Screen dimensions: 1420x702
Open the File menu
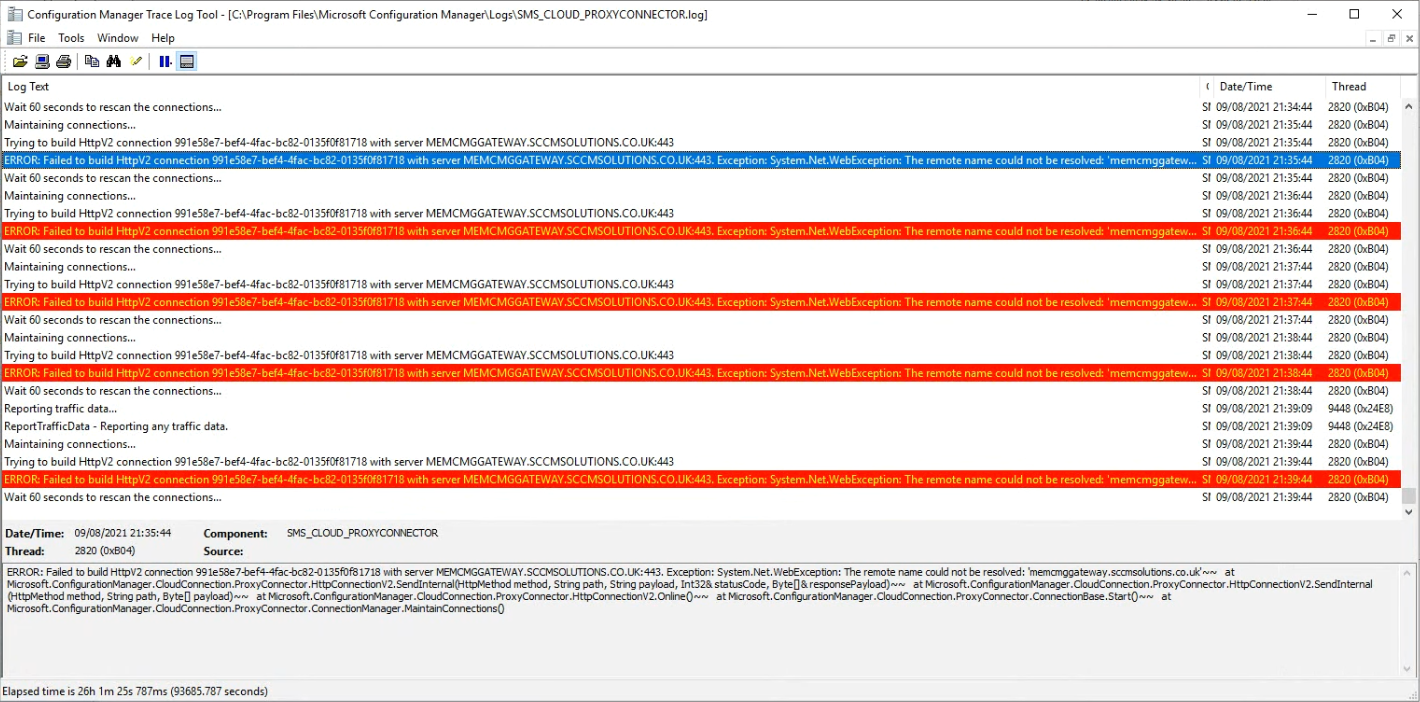tap(36, 37)
